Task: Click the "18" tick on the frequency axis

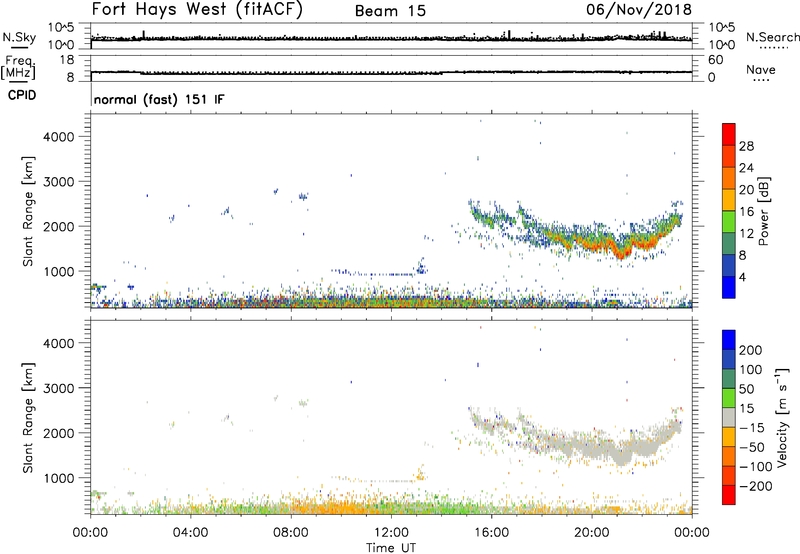Action: [67, 60]
